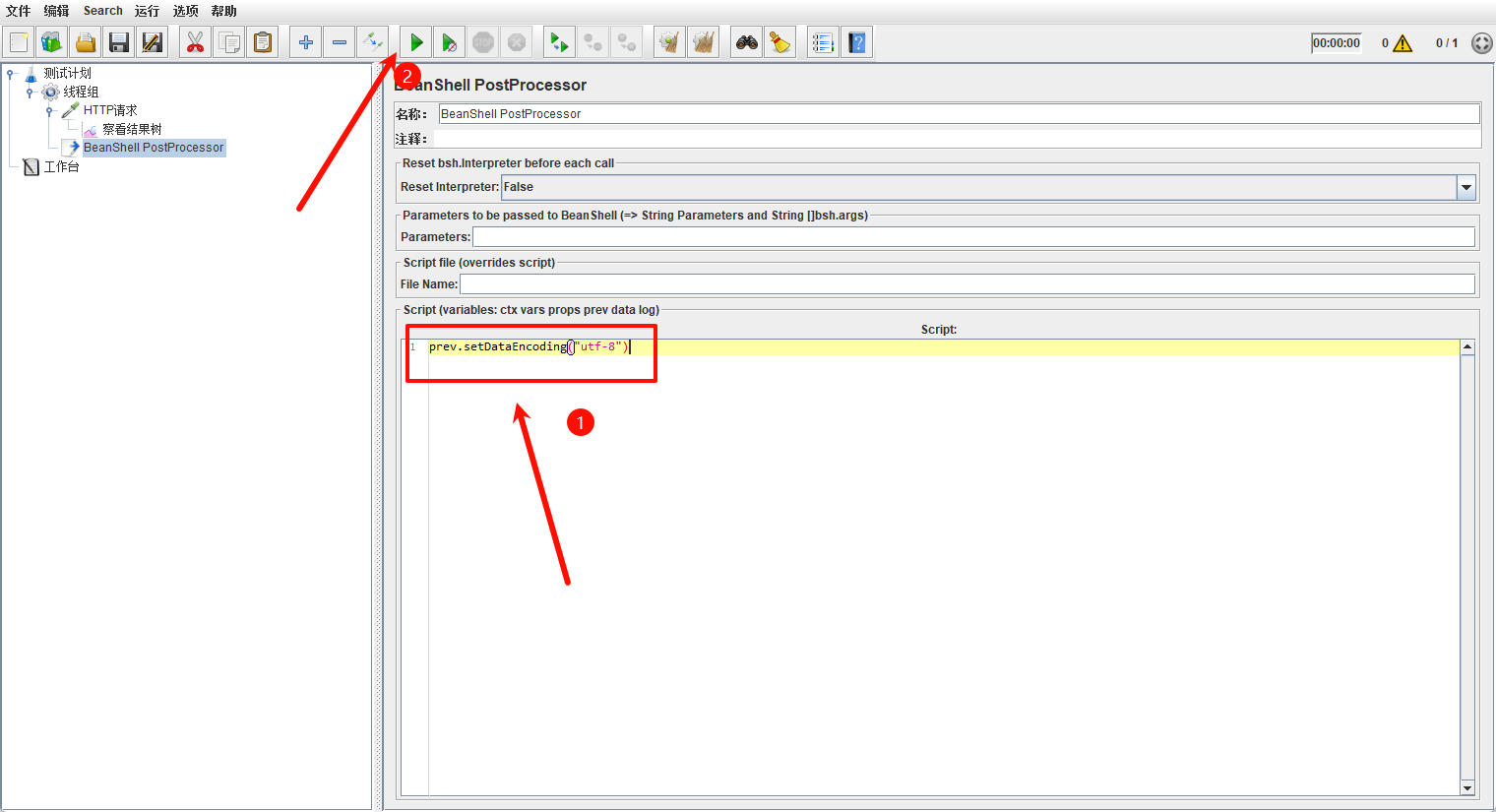Screen dimensions: 1496x812
Task: Expand all nodes with plus icon
Action: (x=306, y=42)
